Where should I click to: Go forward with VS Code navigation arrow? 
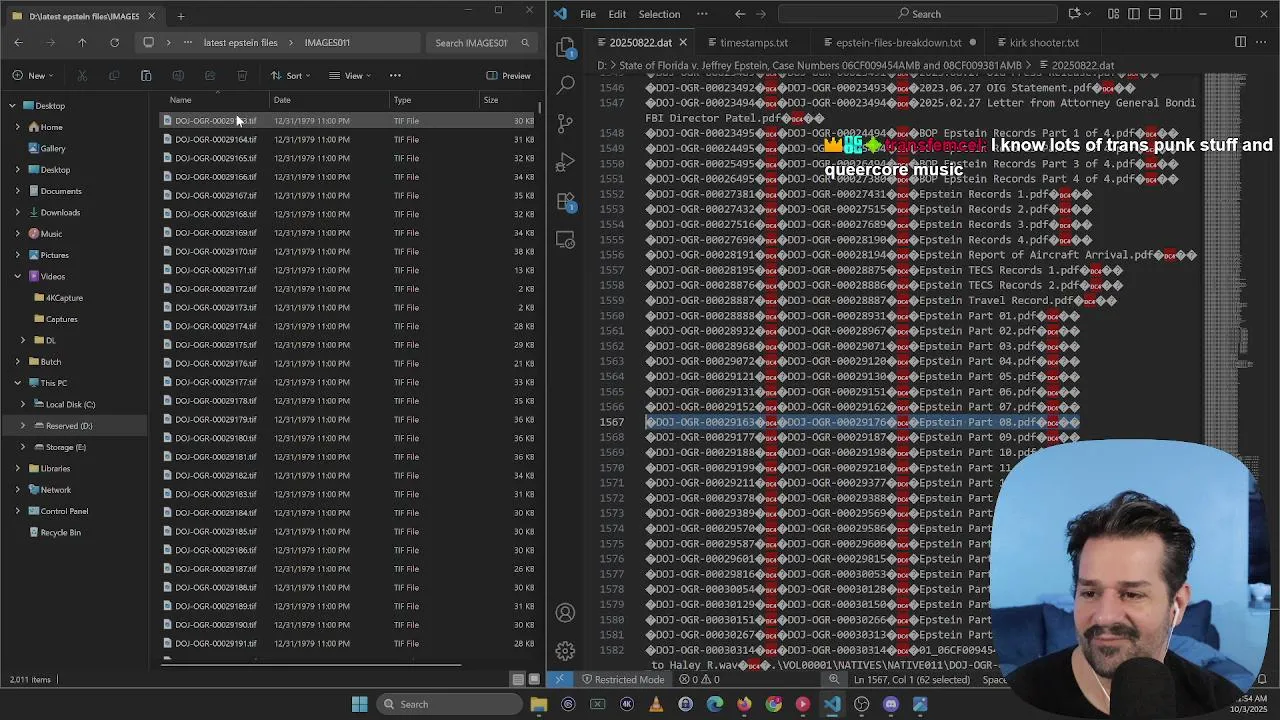pyautogui.click(x=763, y=14)
